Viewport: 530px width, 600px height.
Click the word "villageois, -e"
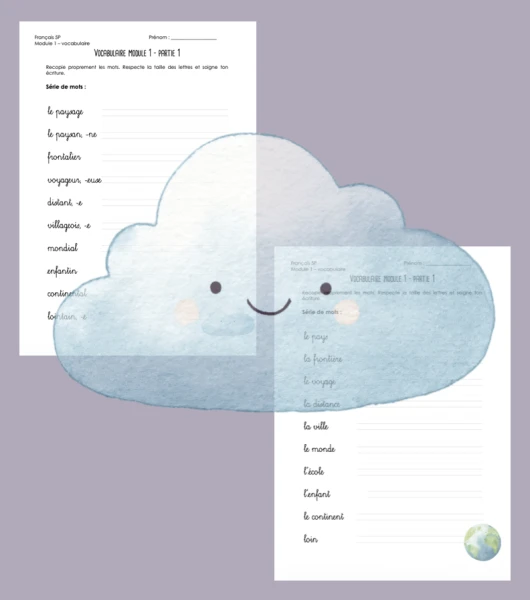tap(69, 225)
